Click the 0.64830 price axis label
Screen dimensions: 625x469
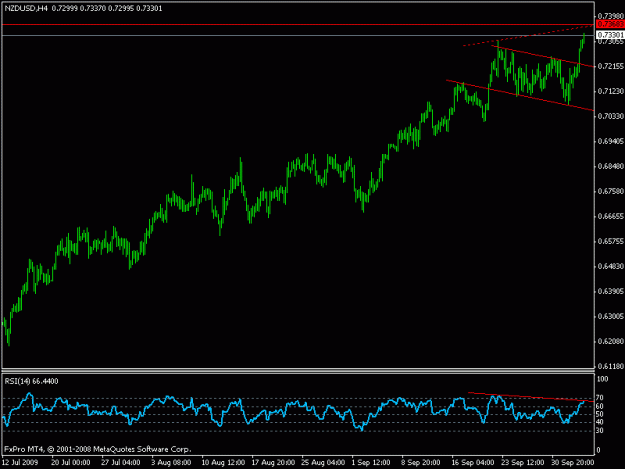(x=611, y=266)
